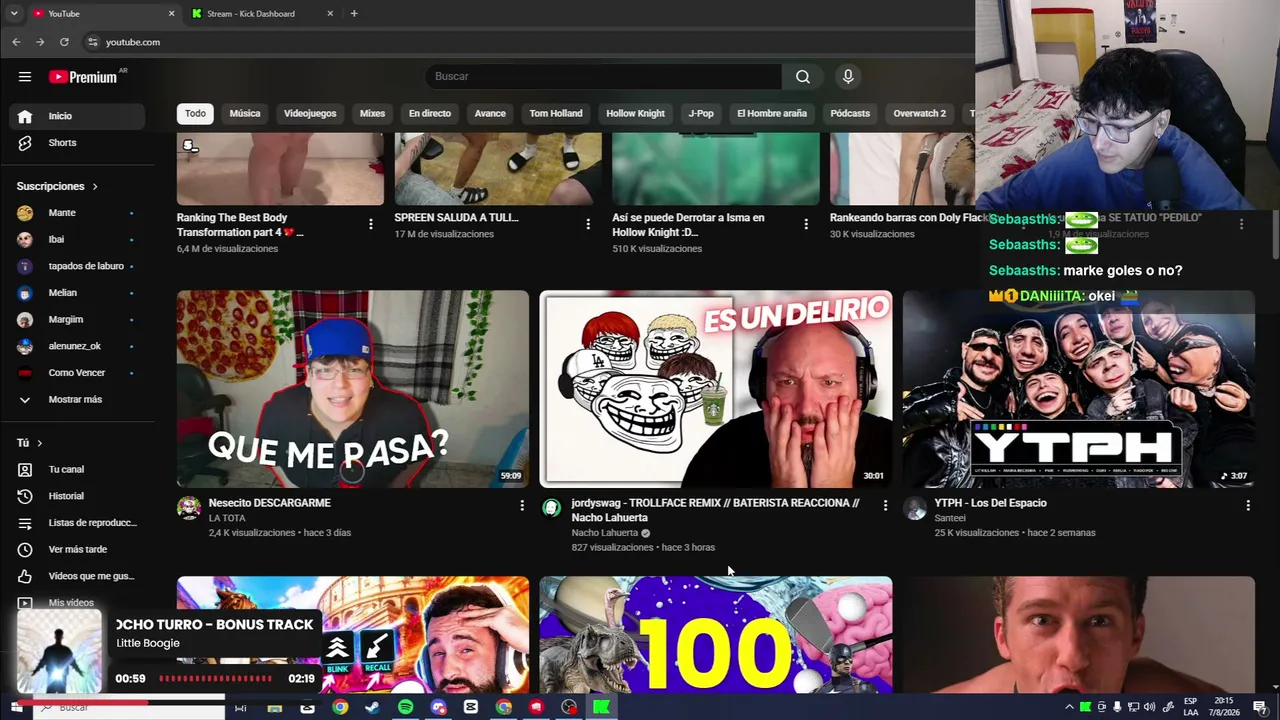Screen dimensions: 1280x720
Task: Select the Todo filter chip
Action: [195, 114]
